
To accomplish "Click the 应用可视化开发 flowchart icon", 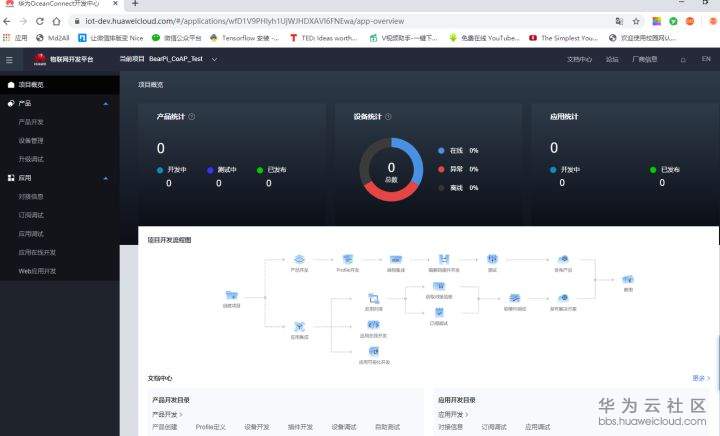I will (374, 352).
